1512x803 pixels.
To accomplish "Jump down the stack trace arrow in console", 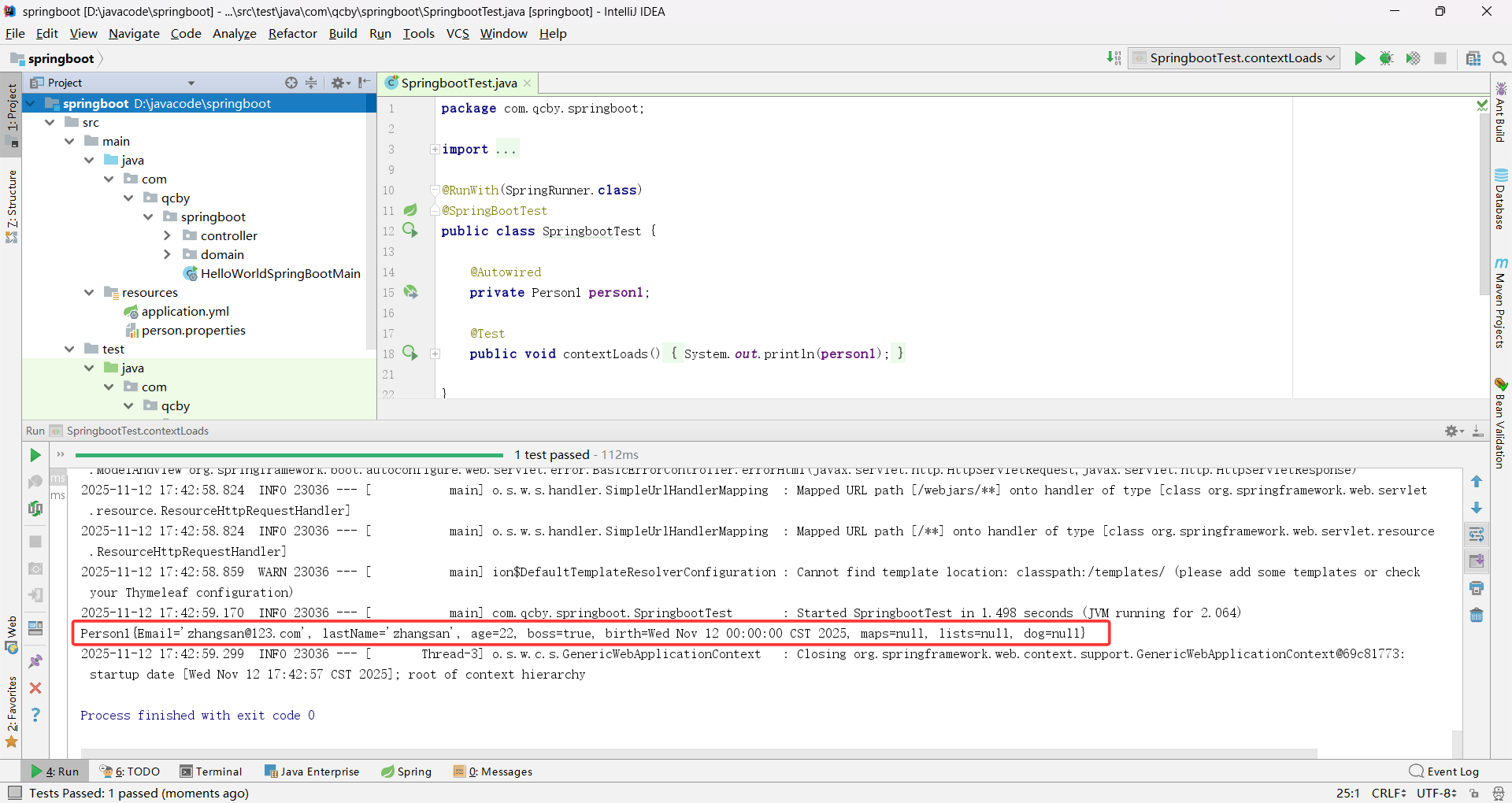I will click(x=1477, y=509).
